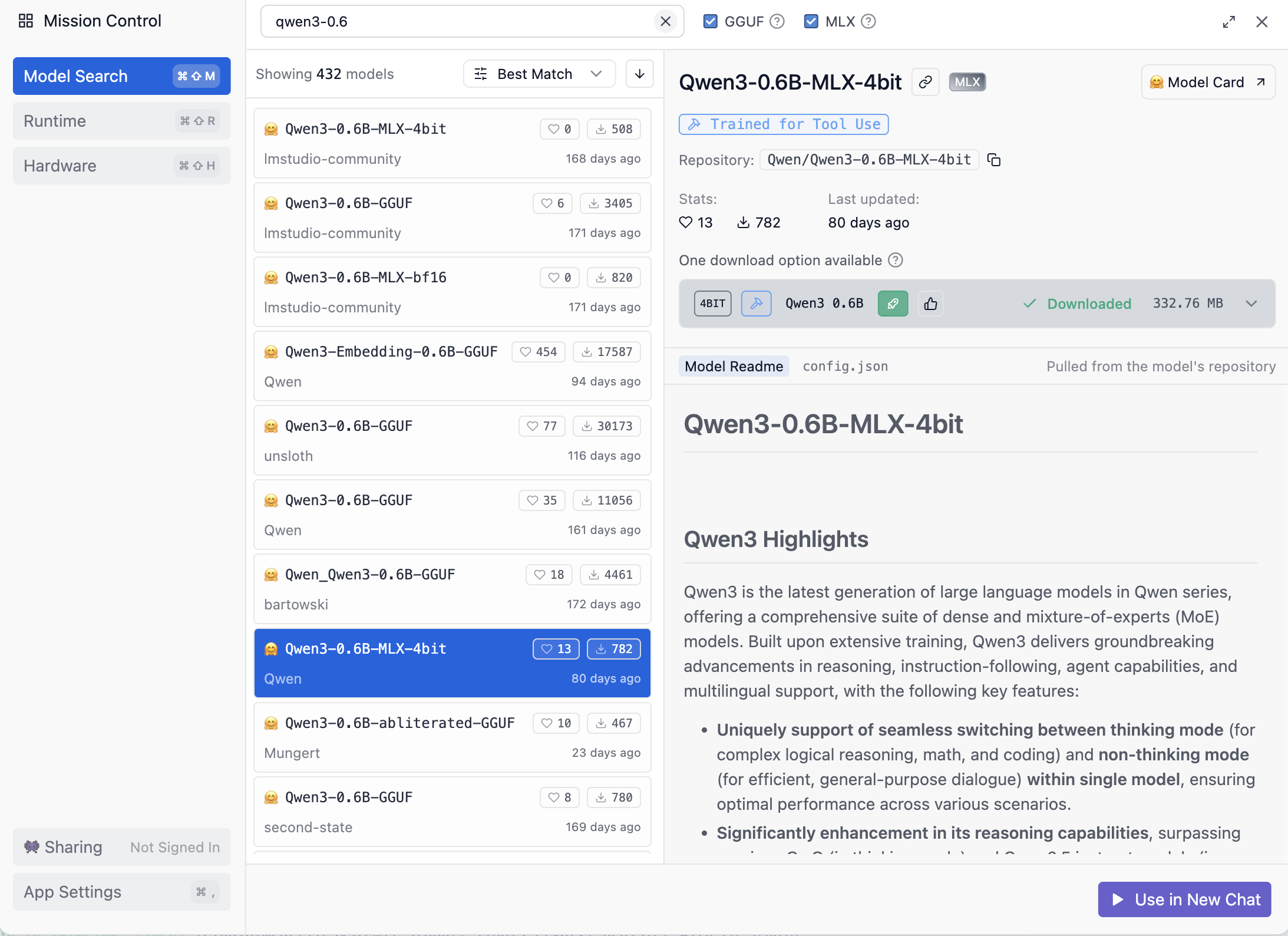Click the thumbs-up icon on download row
Image resolution: width=1288 pixels, height=936 pixels.
930,304
